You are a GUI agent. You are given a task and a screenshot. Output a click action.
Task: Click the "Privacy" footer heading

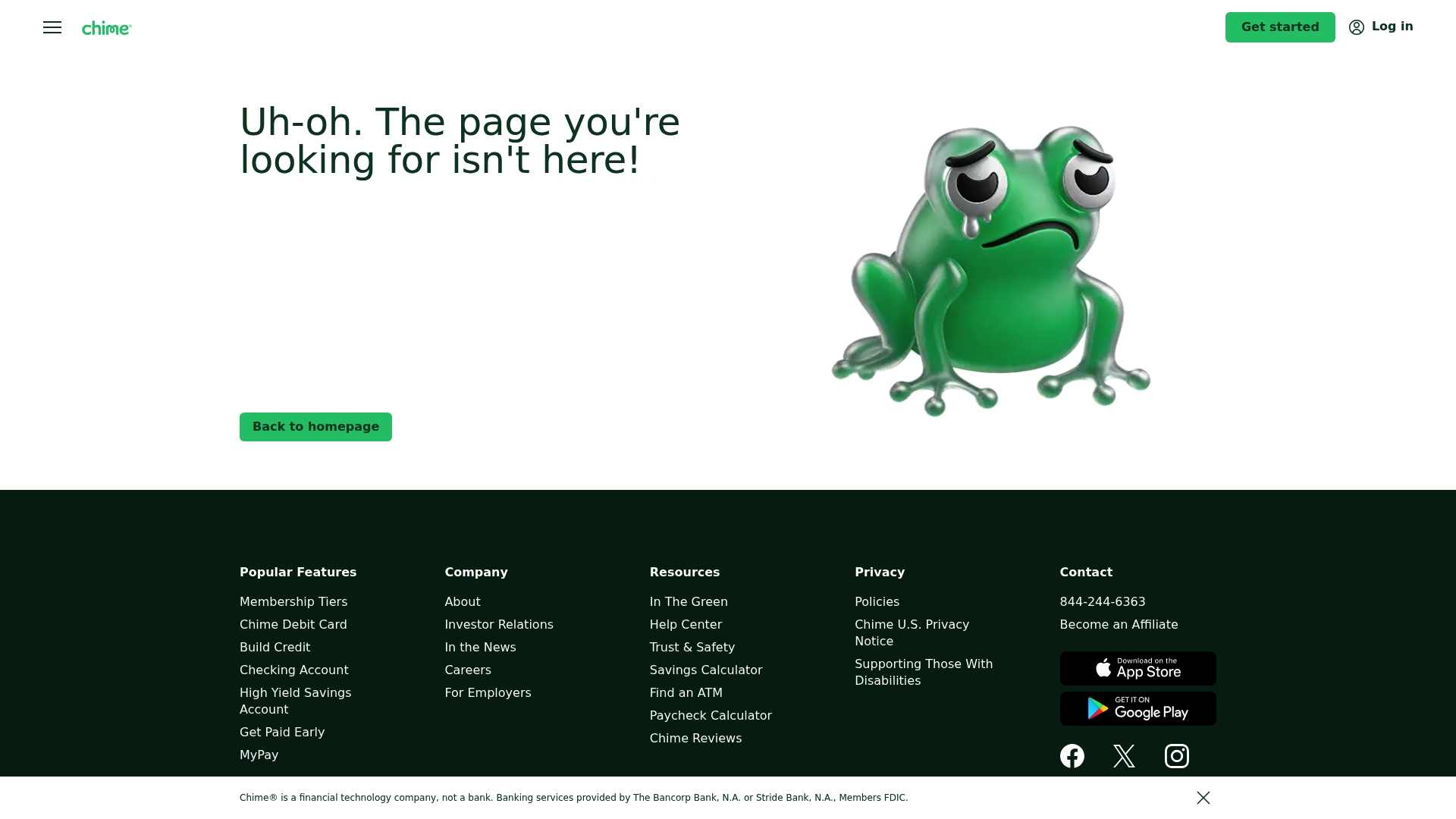coord(880,573)
